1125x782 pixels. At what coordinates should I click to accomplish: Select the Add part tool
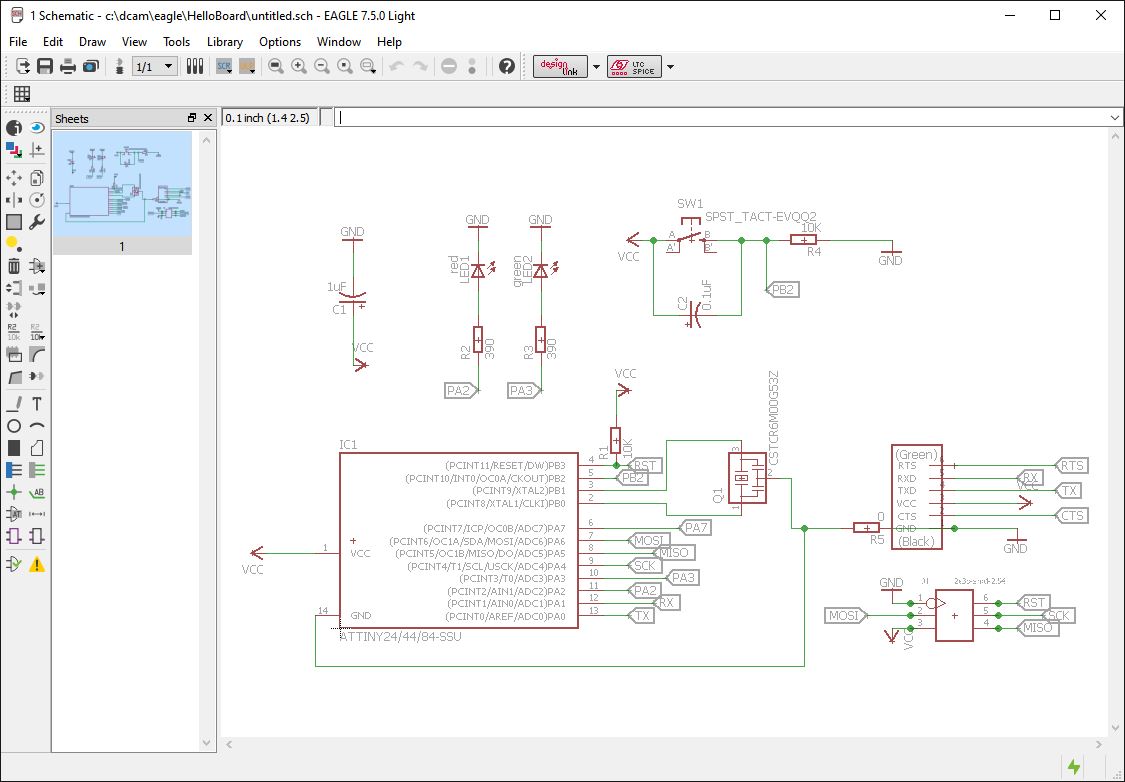[37, 266]
